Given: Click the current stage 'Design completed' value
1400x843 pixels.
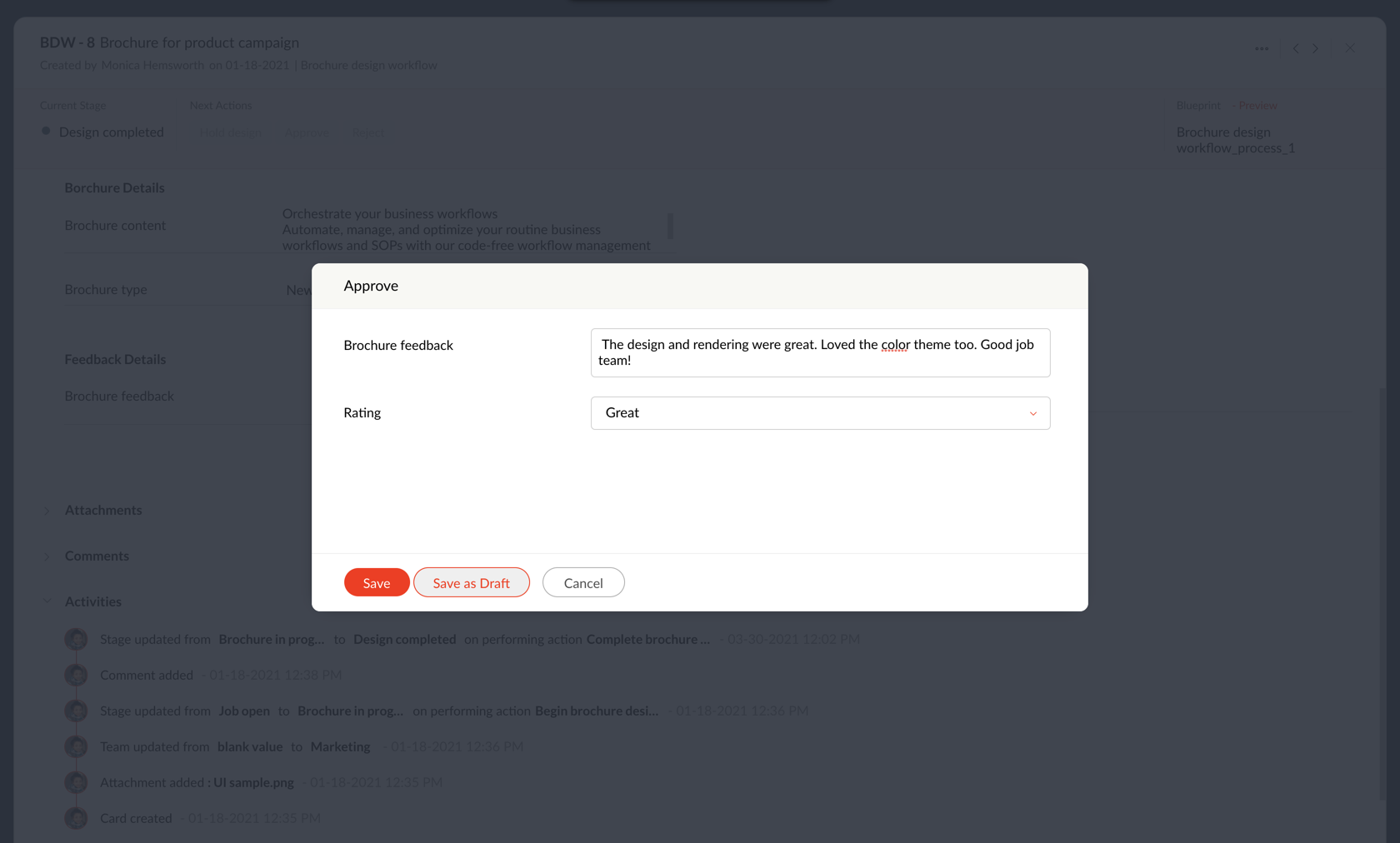Looking at the screenshot, I should [x=112, y=132].
